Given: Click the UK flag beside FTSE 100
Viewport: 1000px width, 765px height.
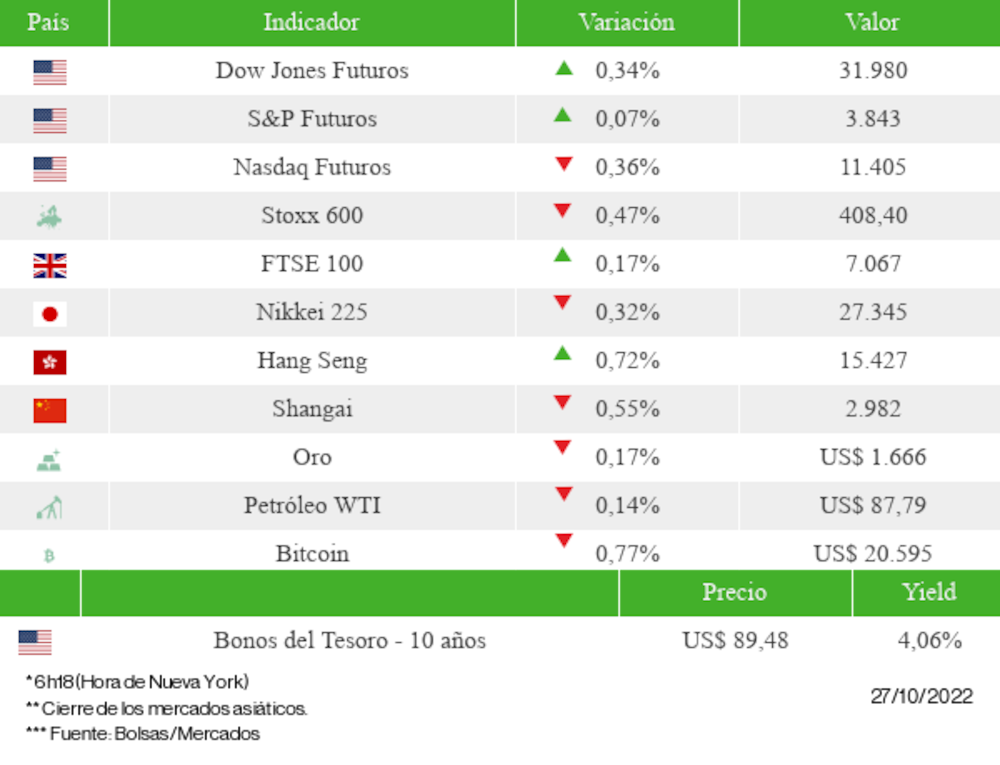Looking at the screenshot, I should [x=49, y=265].
